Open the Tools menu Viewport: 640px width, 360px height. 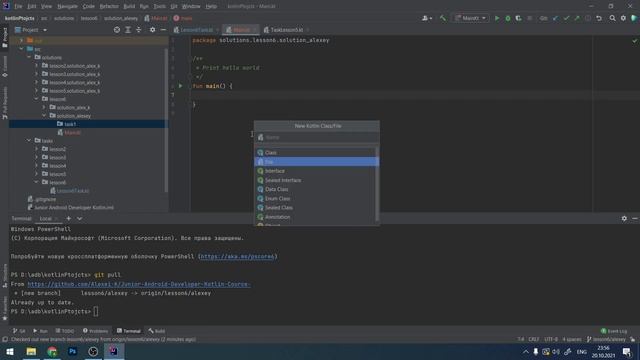click(160, 7)
